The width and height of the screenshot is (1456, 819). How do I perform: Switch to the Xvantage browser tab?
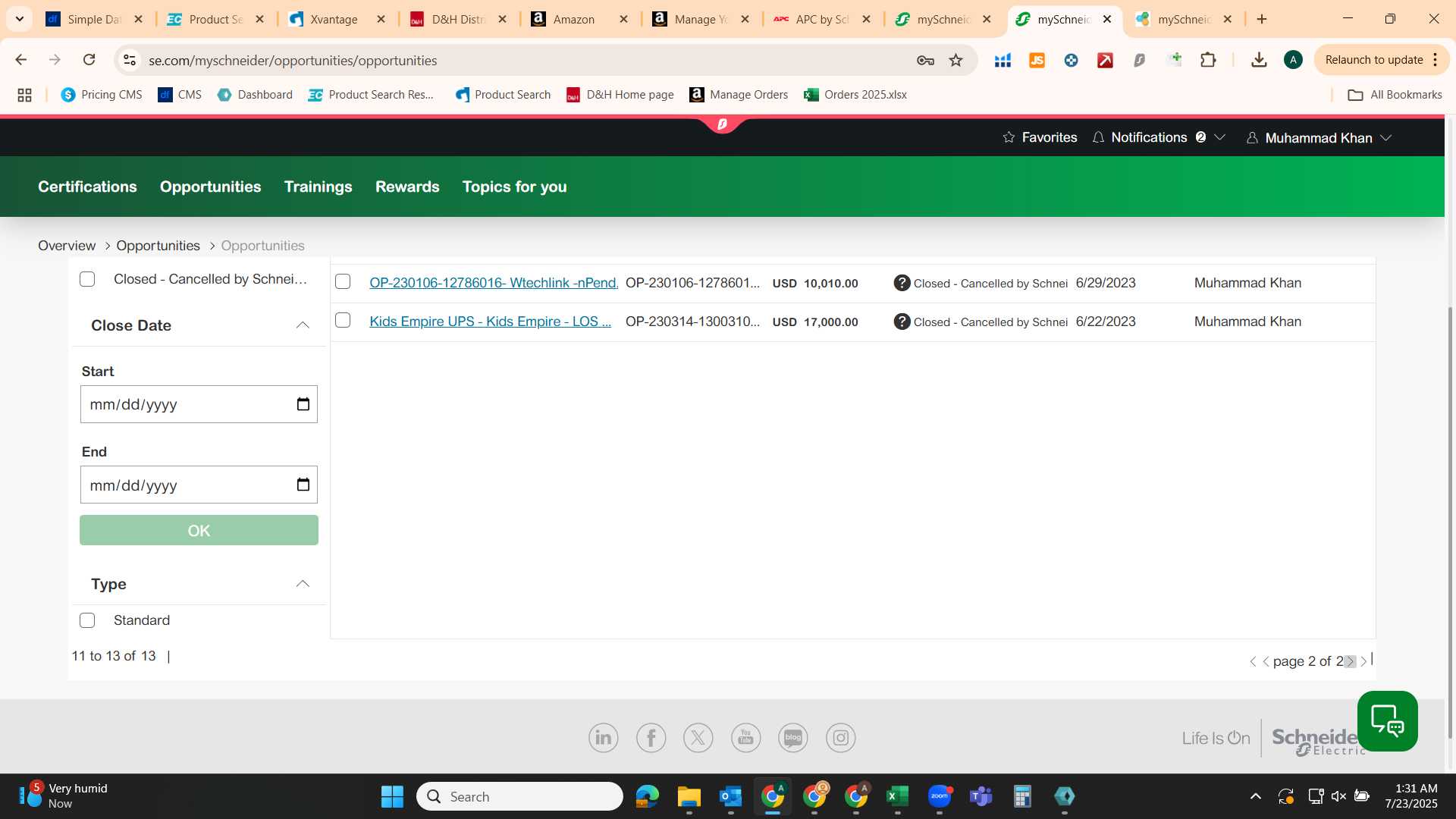click(337, 19)
